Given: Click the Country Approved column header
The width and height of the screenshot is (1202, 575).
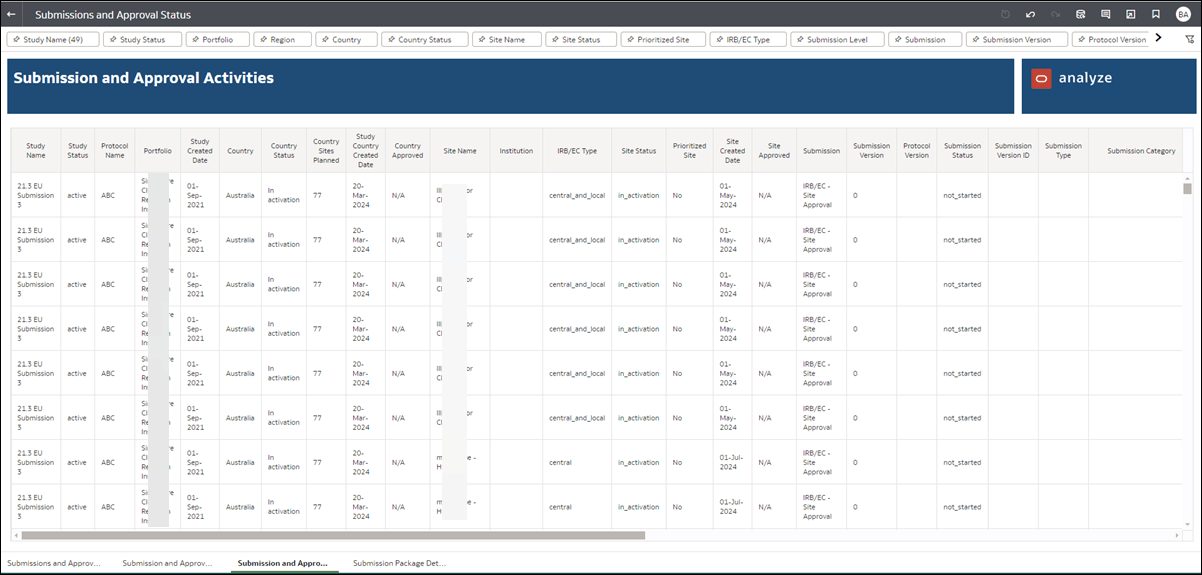Looking at the screenshot, I should (x=407, y=150).
